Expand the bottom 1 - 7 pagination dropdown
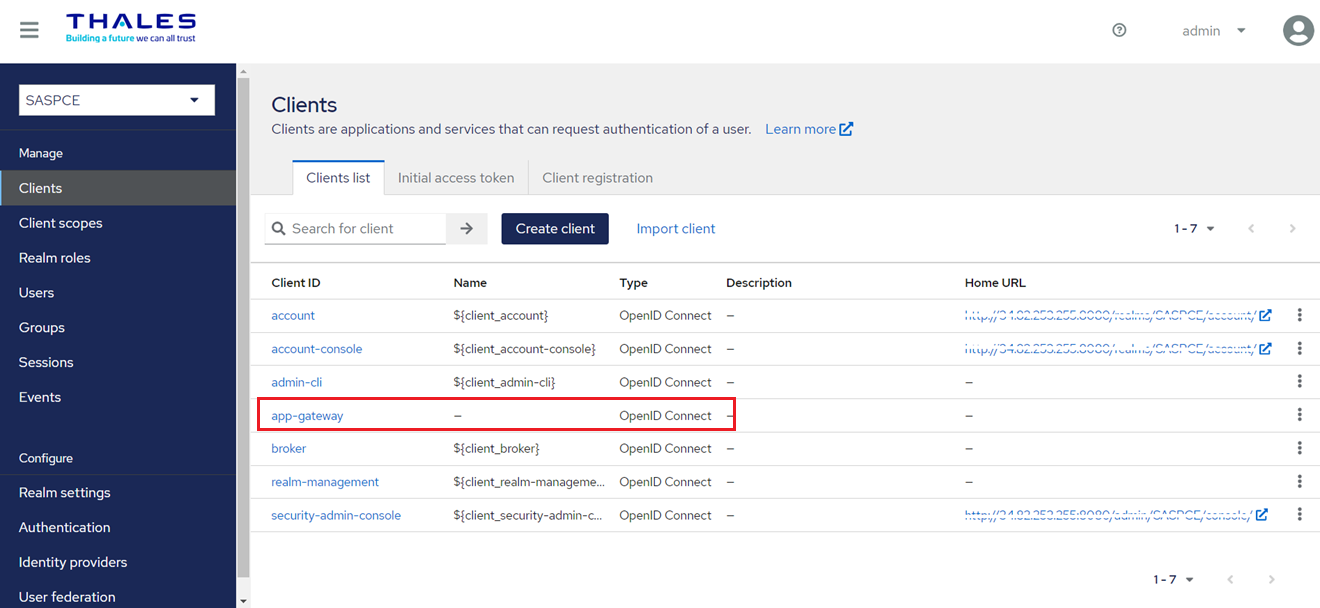Image resolution: width=1320 pixels, height=608 pixels. (x=1173, y=580)
